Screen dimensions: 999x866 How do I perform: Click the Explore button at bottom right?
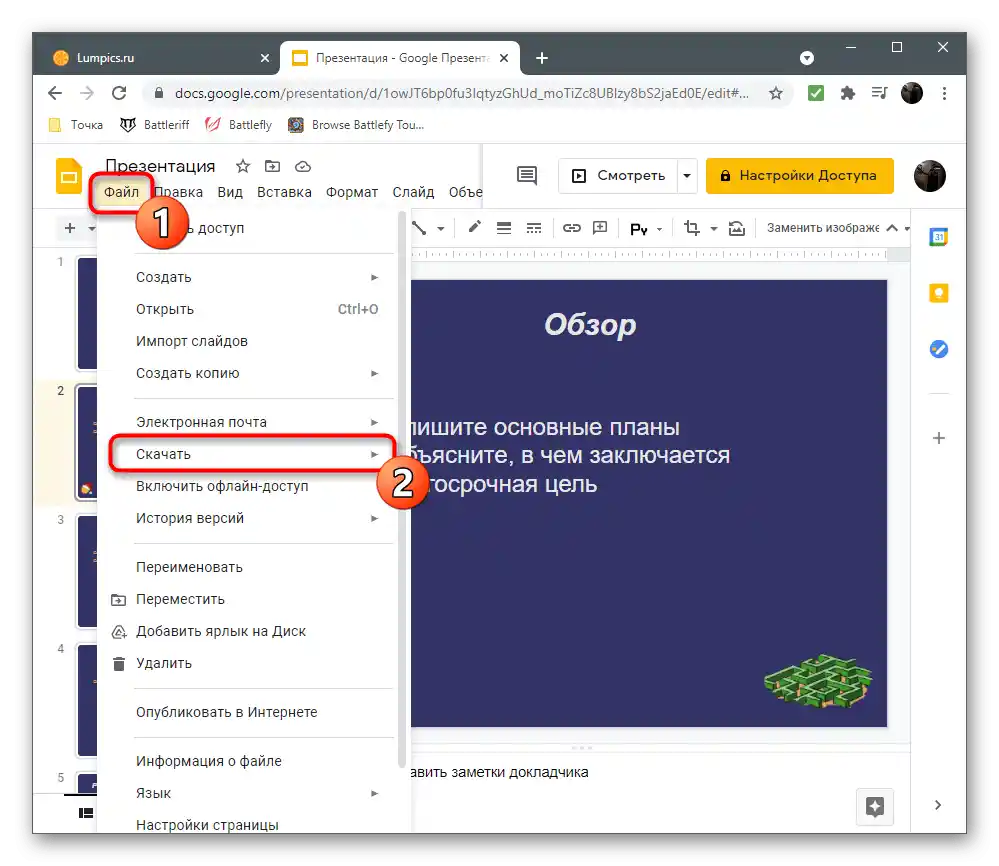[875, 807]
